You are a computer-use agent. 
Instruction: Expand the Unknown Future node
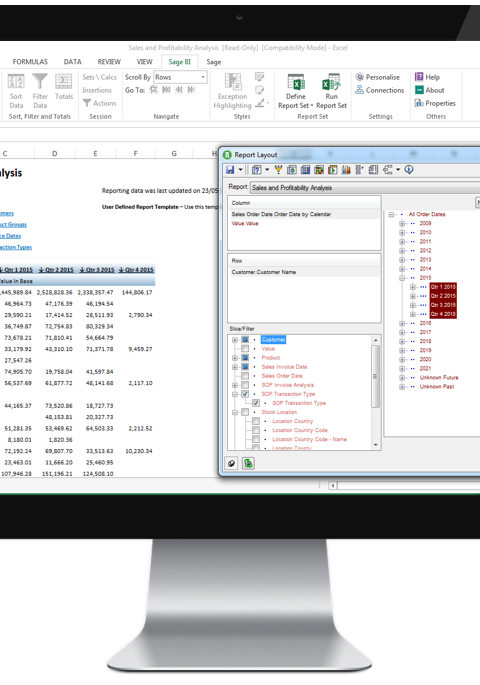click(x=402, y=377)
